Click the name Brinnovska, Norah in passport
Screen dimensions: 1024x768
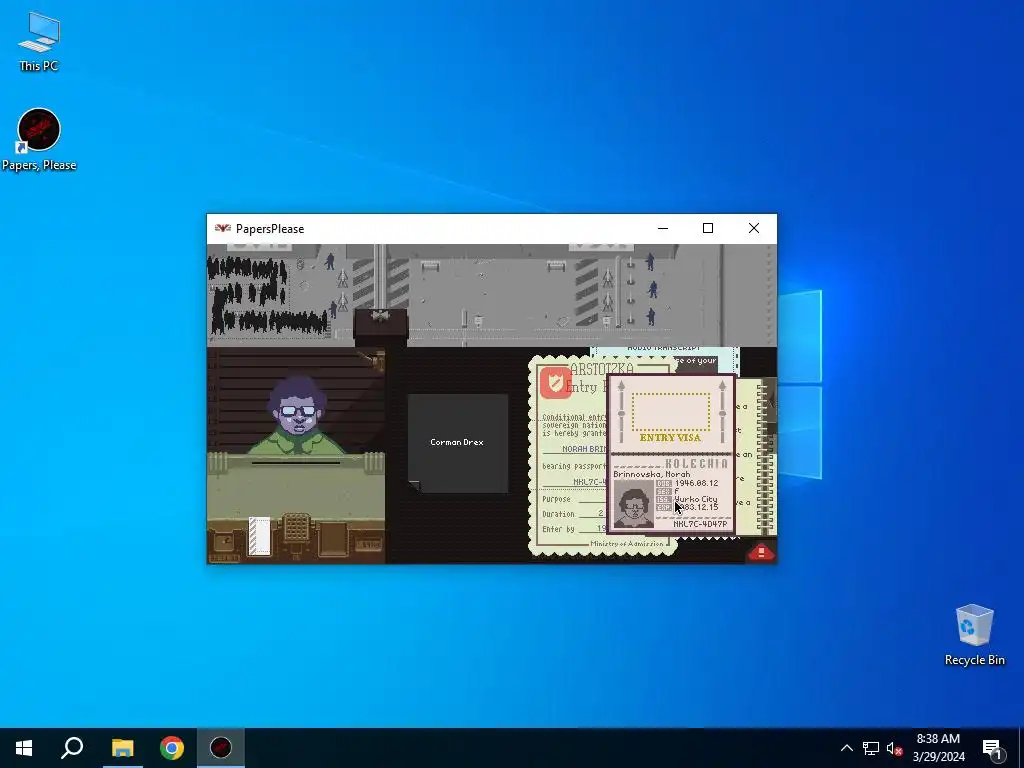click(651, 474)
